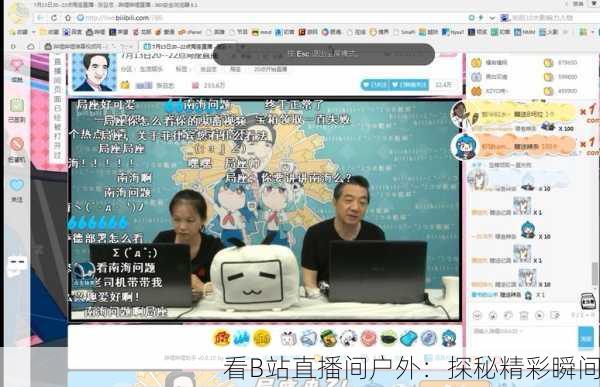Click the left blue heart follow button

(x=375, y=85)
